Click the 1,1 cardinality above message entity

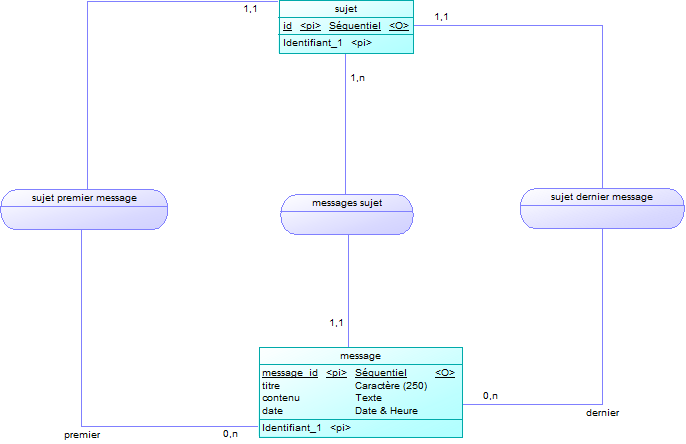pyautogui.click(x=336, y=322)
